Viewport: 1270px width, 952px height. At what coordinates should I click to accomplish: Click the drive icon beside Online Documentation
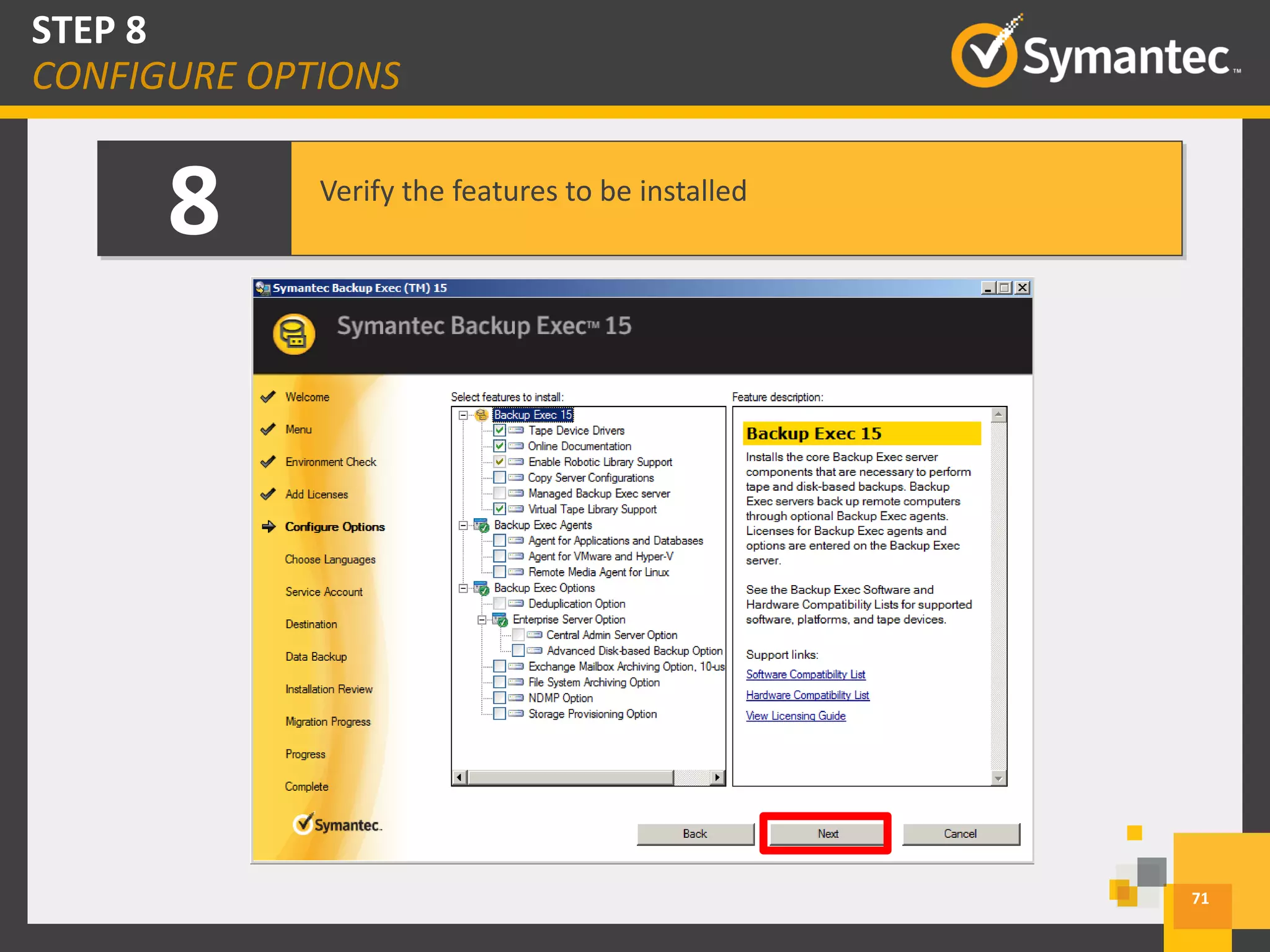(516, 446)
